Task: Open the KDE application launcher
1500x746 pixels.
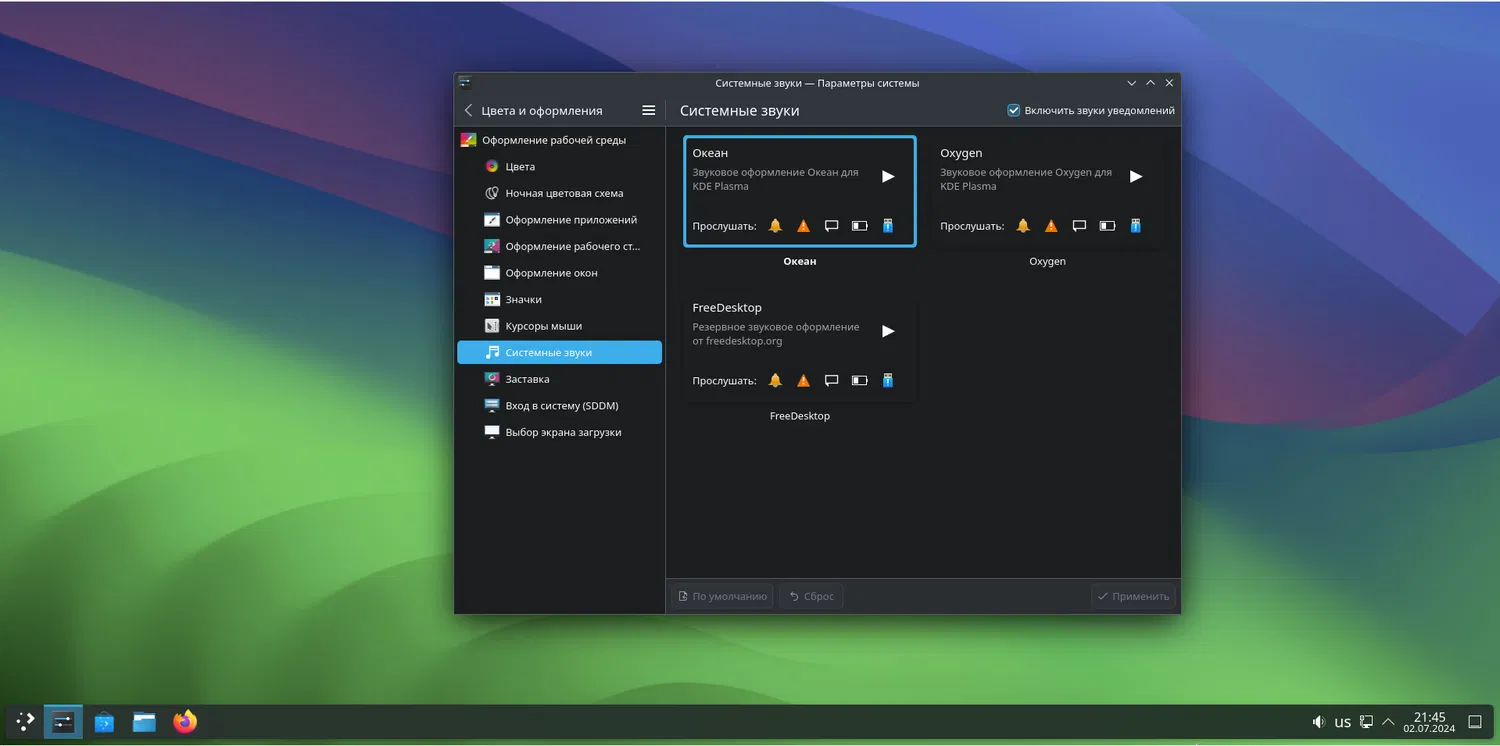Action: point(24,722)
